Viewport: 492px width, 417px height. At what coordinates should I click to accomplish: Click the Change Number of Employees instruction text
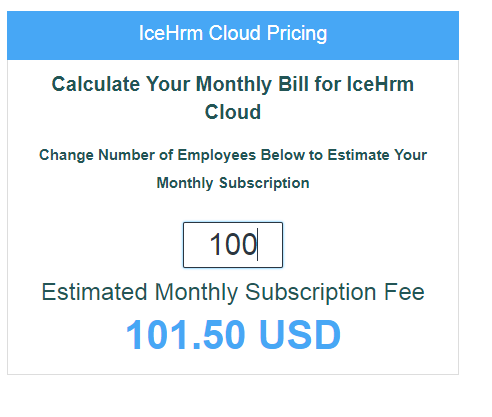click(x=233, y=169)
